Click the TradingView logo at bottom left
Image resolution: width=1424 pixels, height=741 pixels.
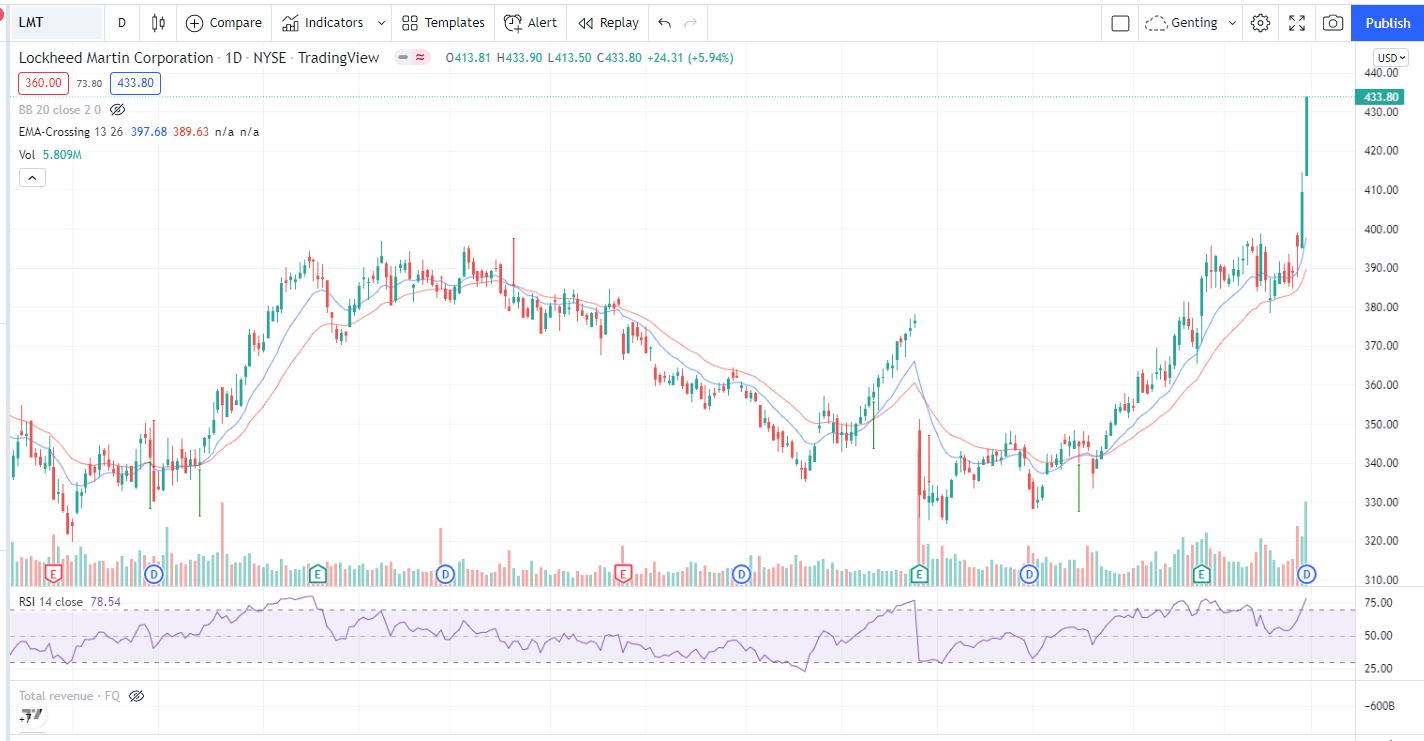click(x=32, y=715)
